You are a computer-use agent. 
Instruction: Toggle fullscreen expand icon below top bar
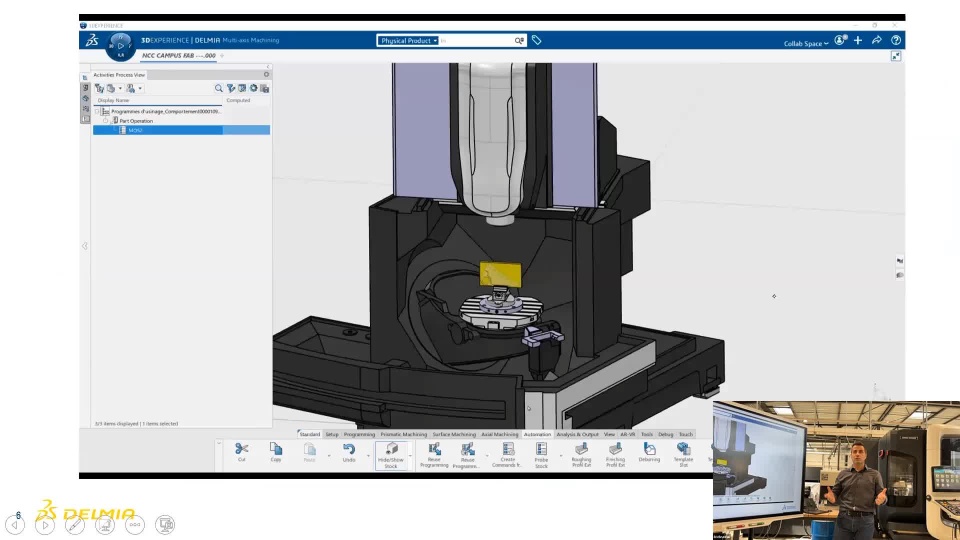896,56
